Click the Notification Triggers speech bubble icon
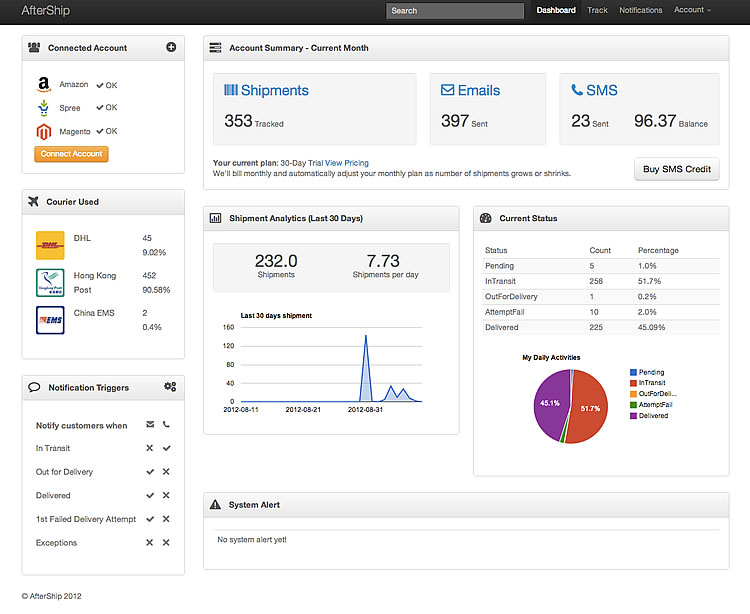 [34, 387]
